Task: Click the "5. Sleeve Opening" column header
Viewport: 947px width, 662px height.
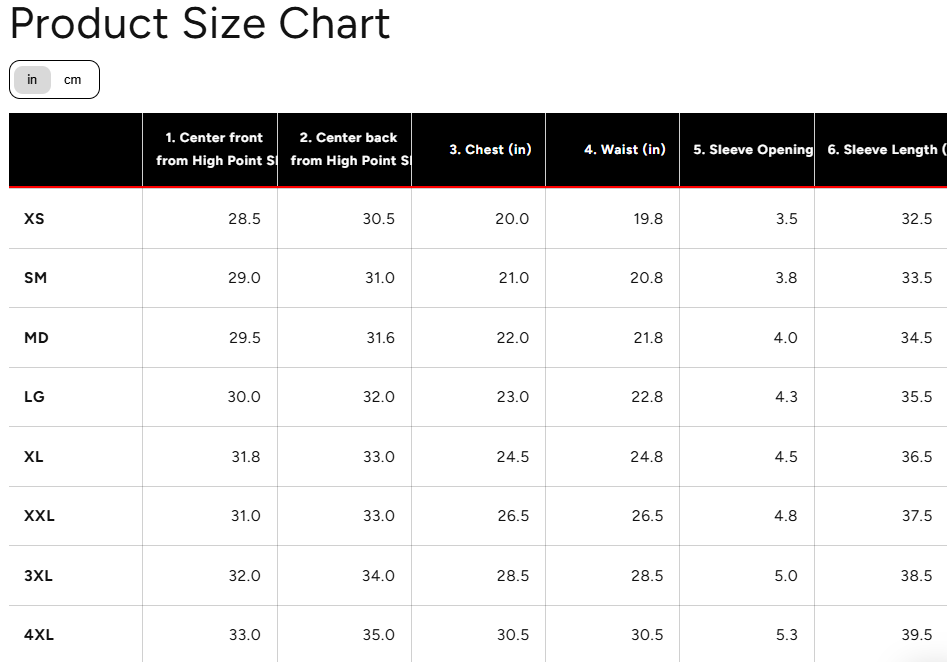Action: click(x=752, y=149)
